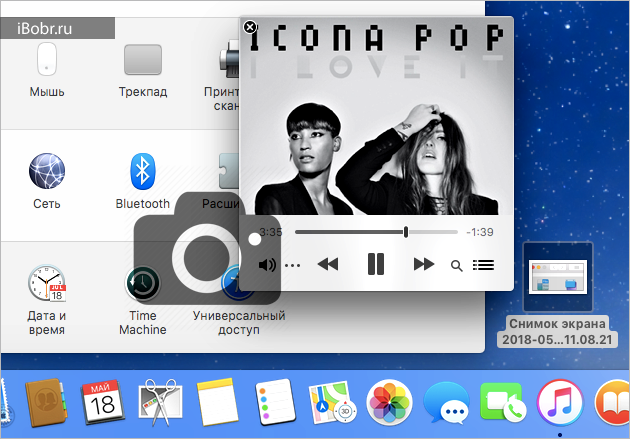
Task: Open the Трекпад preferences pane
Action: (x=143, y=60)
